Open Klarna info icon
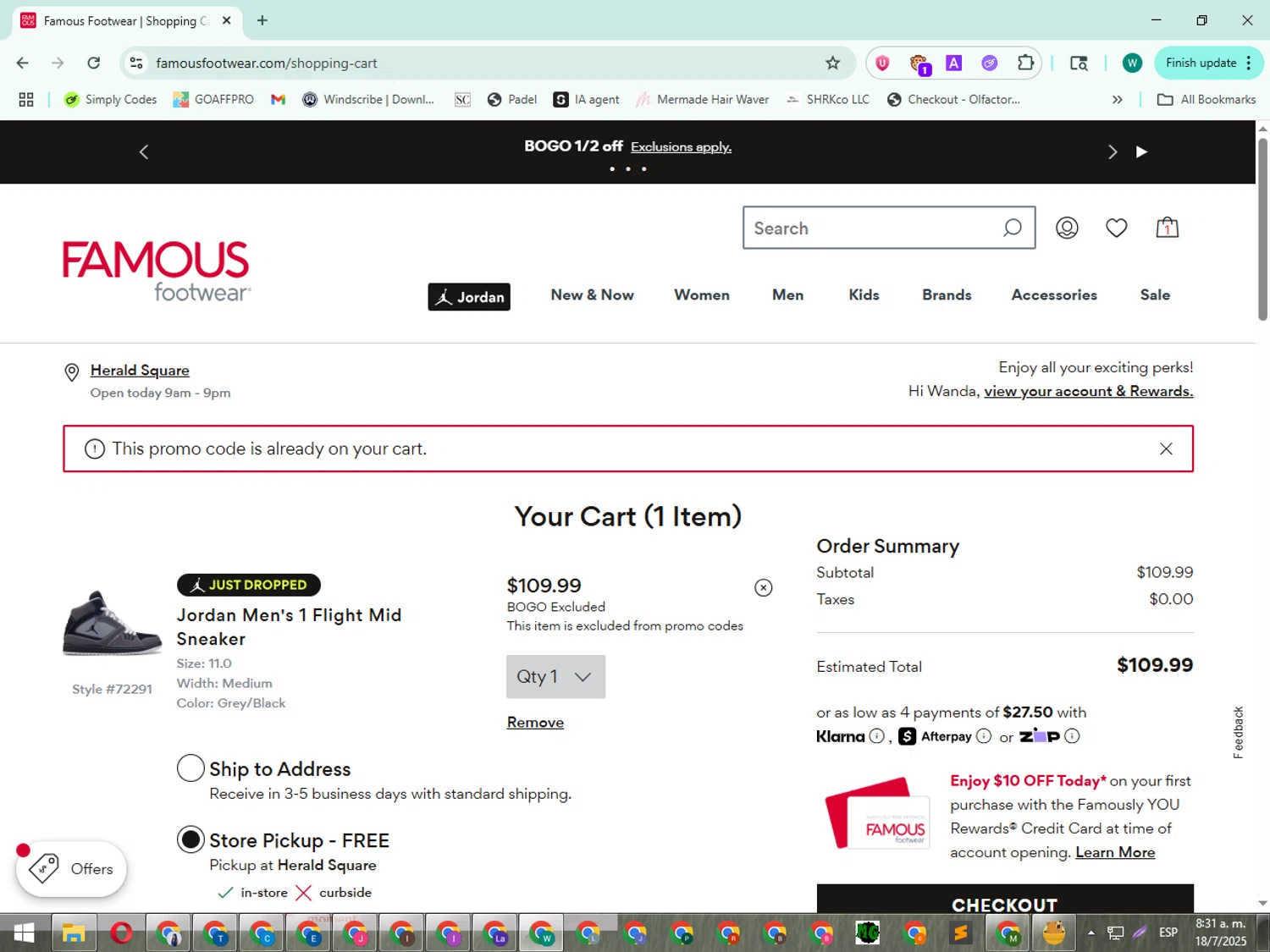Viewport: 1270px width, 952px height. (877, 736)
